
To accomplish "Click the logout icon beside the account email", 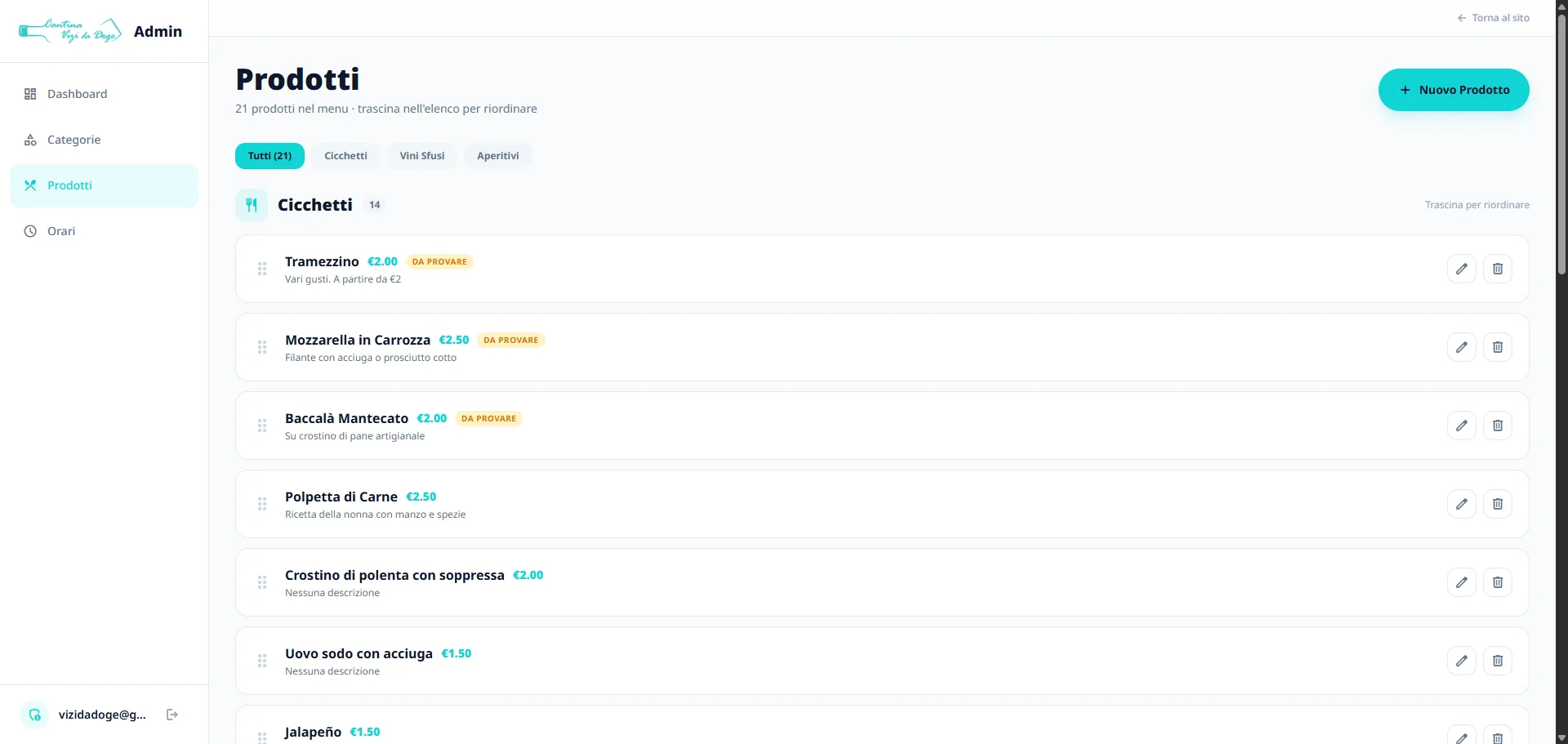I will click(172, 715).
